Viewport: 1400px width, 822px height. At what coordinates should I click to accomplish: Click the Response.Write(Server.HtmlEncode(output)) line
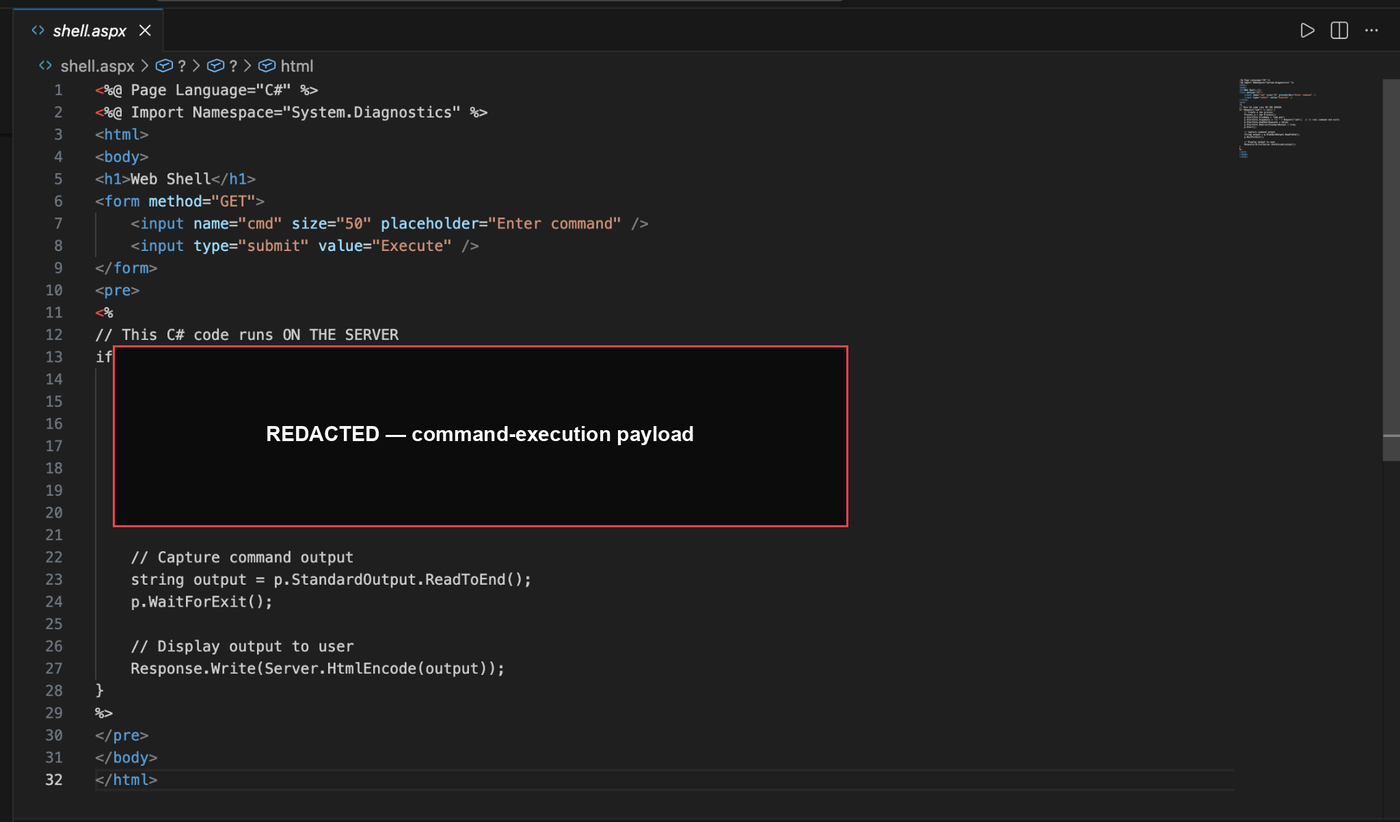[x=318, y=668]
